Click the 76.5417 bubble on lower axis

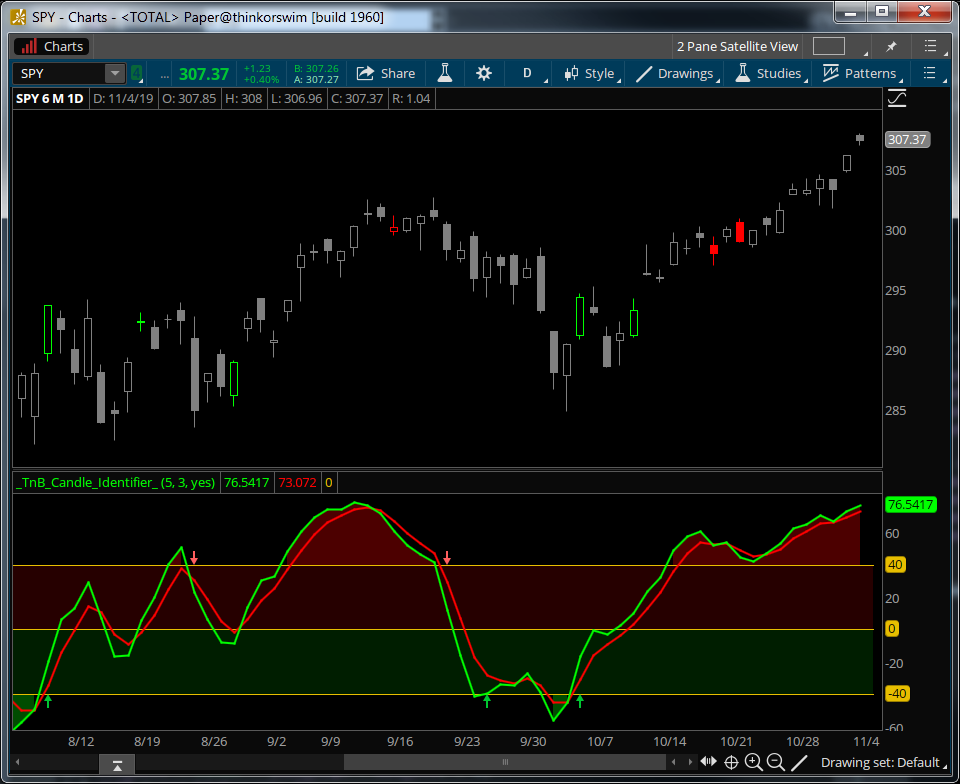click(x=910, y=504)
